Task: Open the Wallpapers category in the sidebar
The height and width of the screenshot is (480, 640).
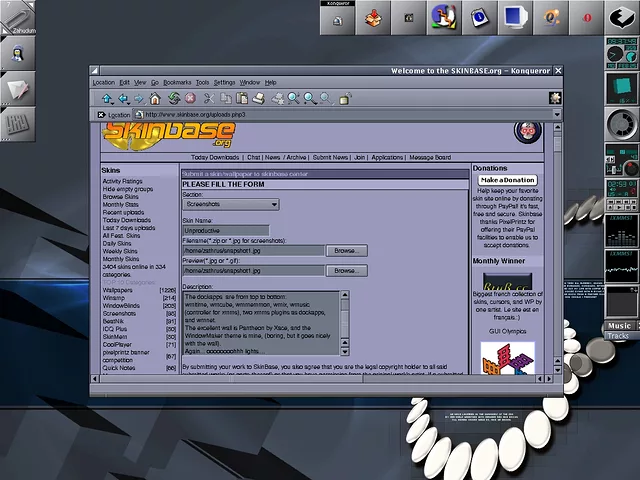Action: (117, 290)
